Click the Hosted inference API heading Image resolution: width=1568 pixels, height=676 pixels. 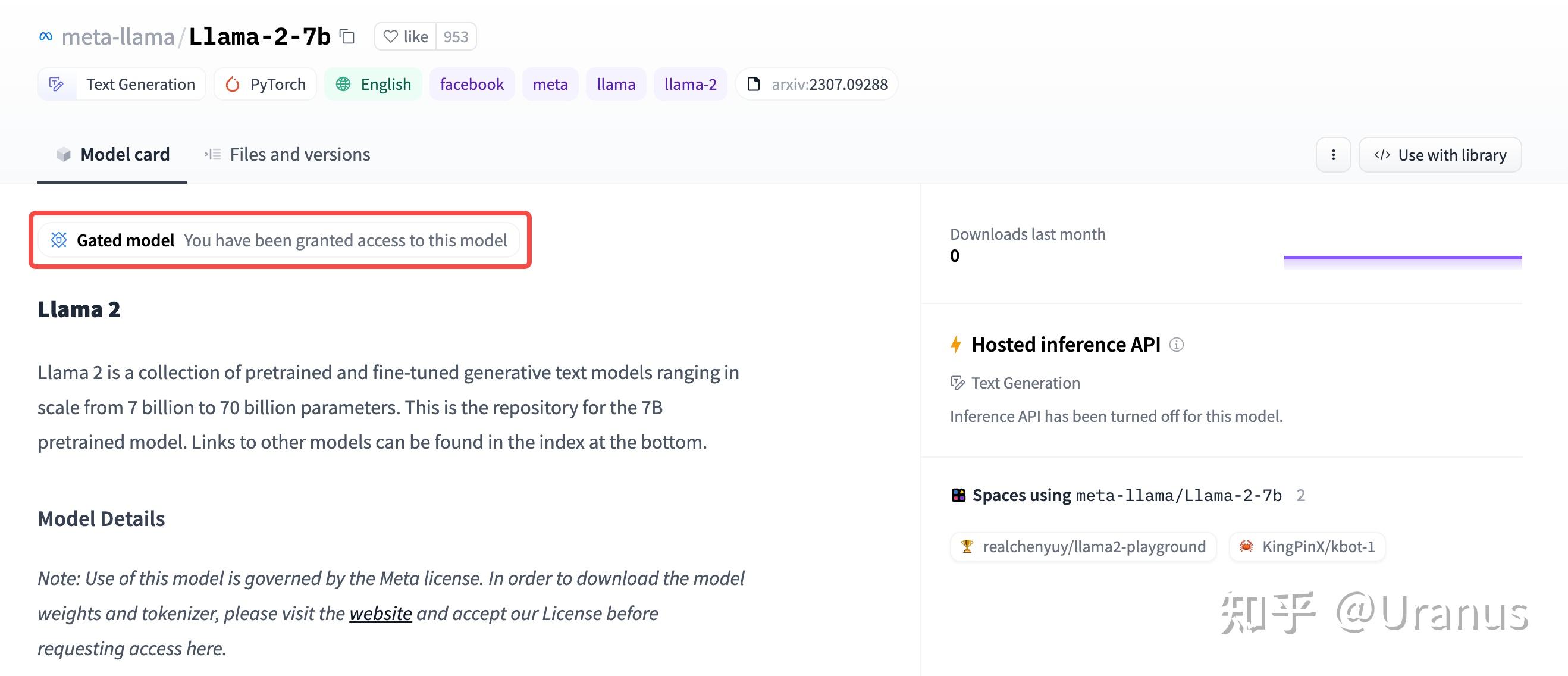coord(1066,345)
